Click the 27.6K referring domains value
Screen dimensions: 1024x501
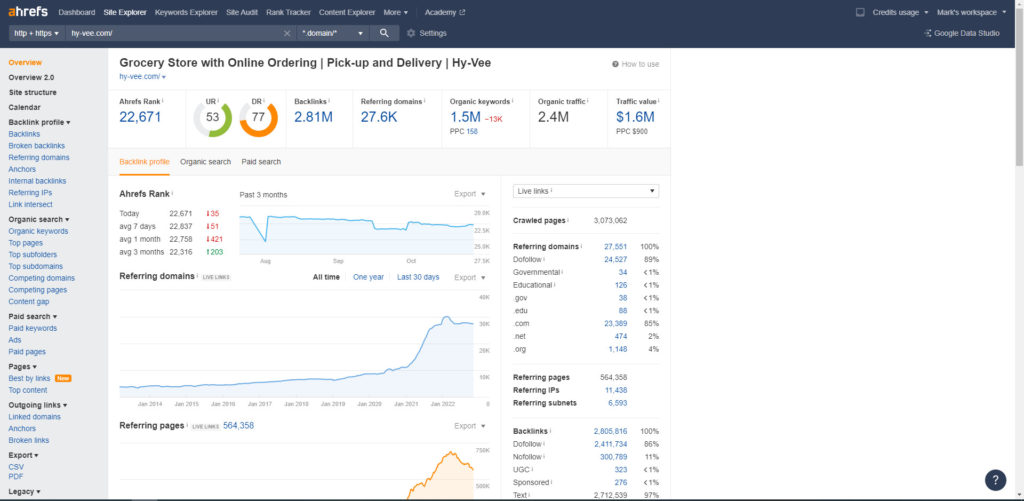coord(379,117)
